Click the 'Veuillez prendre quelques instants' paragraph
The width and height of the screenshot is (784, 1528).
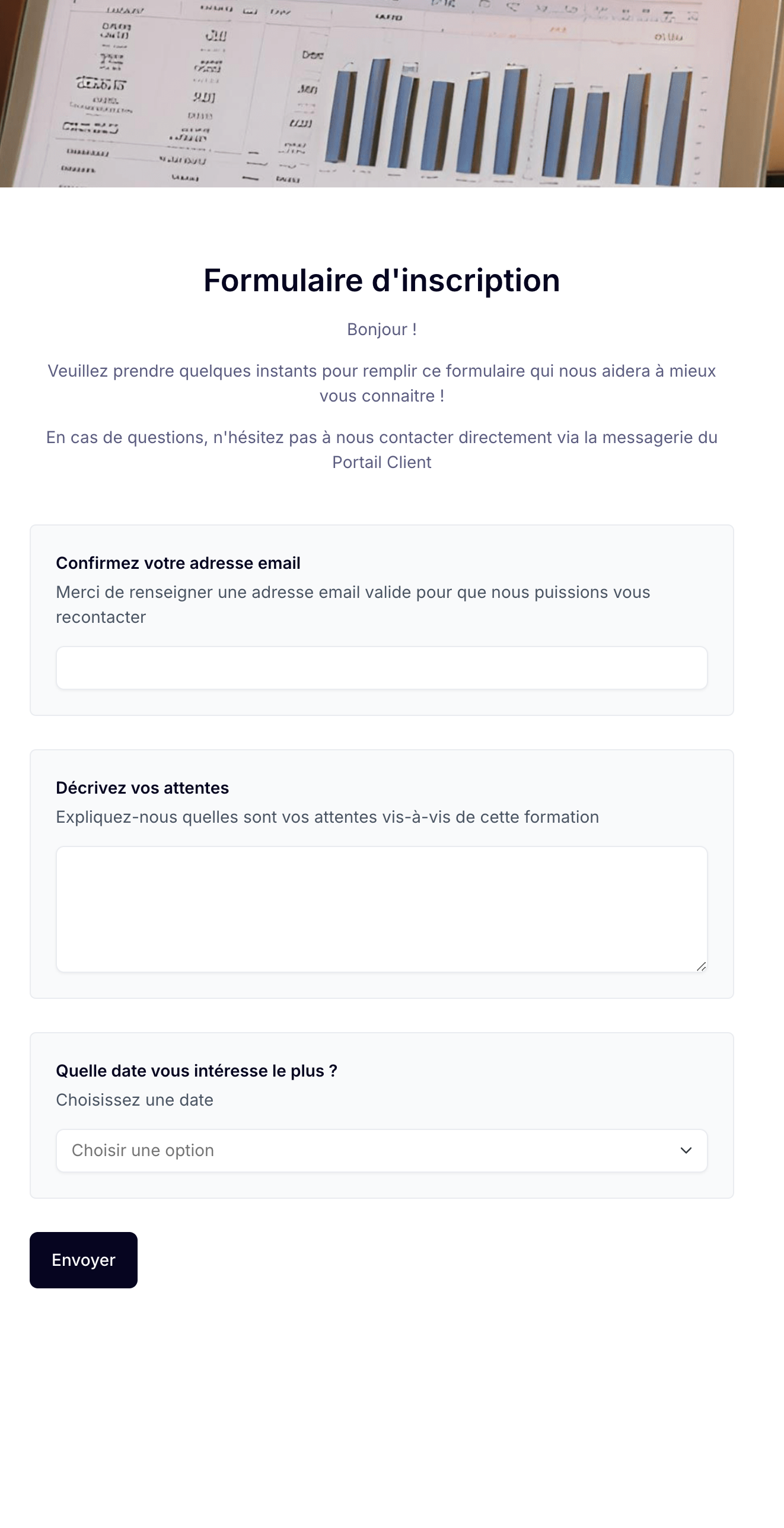click(382, 383)
